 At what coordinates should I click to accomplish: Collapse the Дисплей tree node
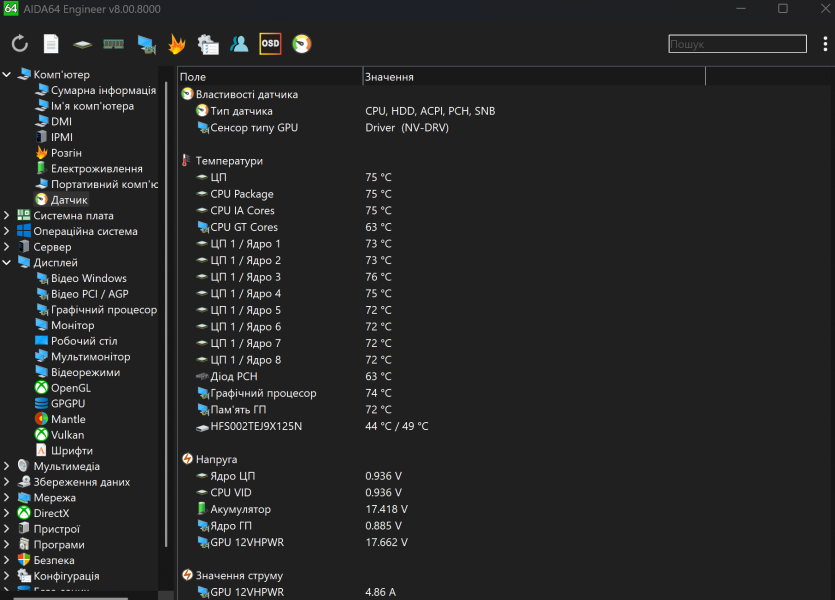(x=8, y=263)
